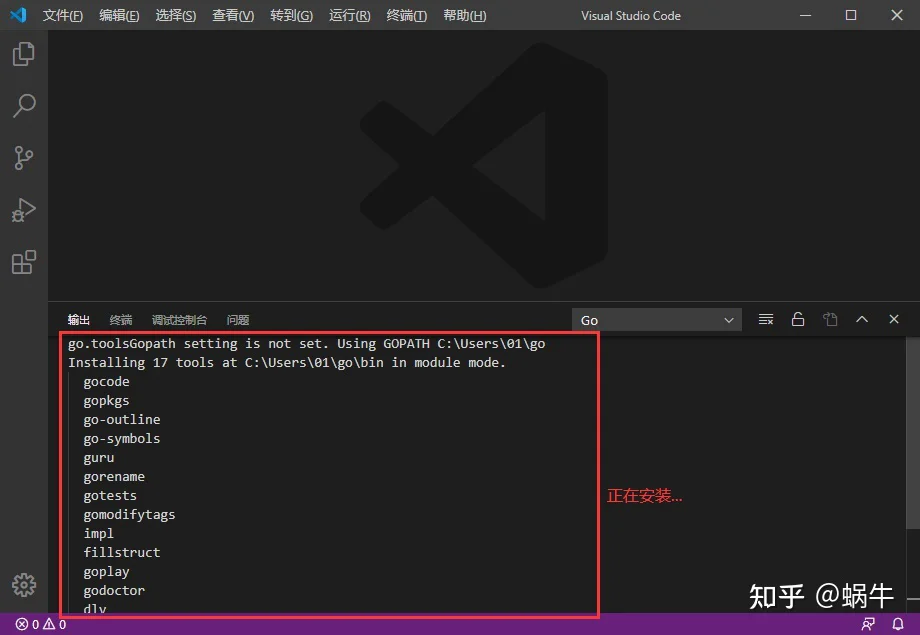920x635 pixels.
Task: Open the 帮助(H) menu
Action: click(464, 15)
